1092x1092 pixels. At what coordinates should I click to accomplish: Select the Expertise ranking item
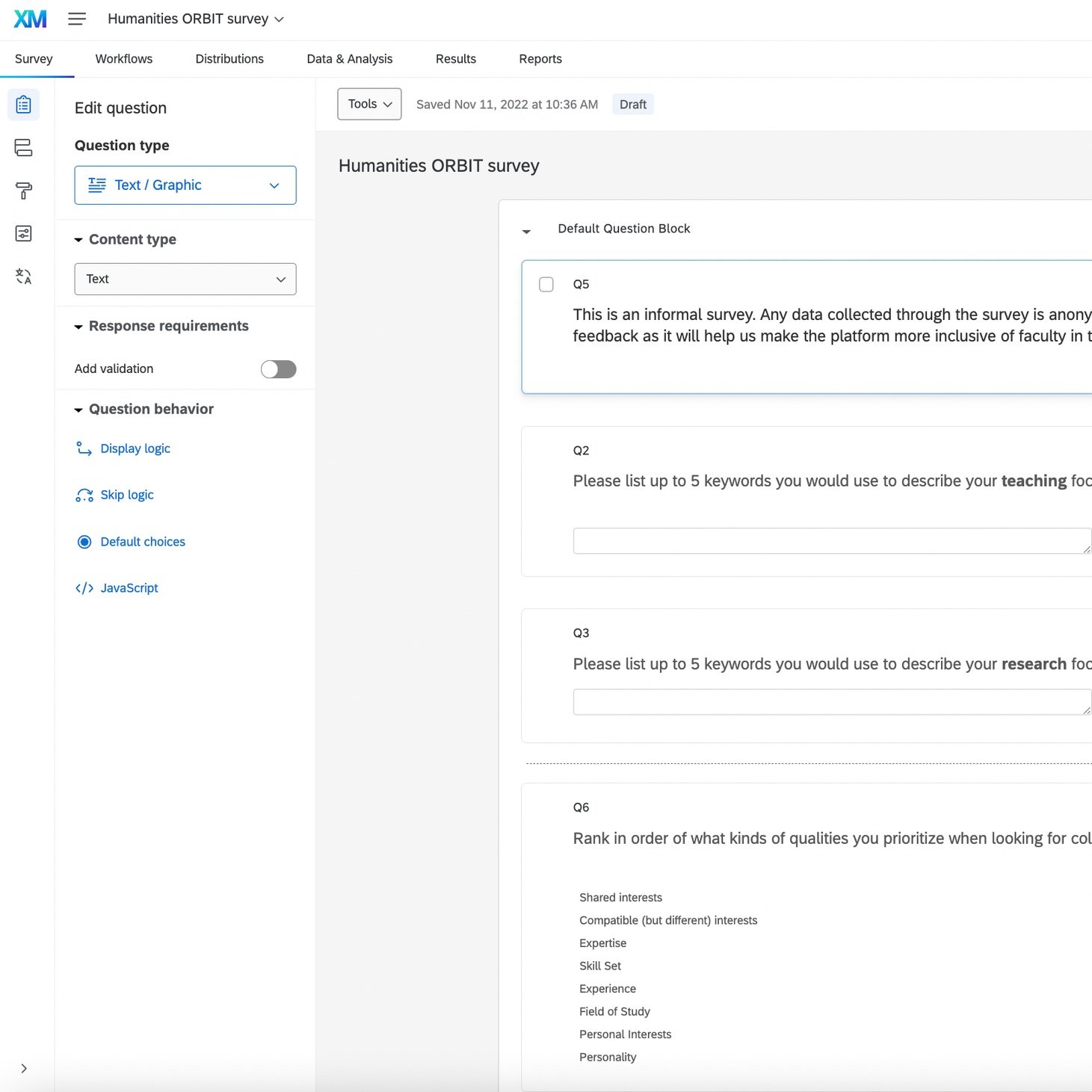602,943
